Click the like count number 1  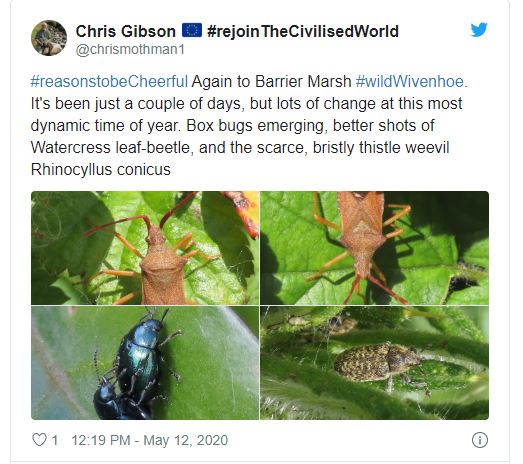[x=55, y=440]
